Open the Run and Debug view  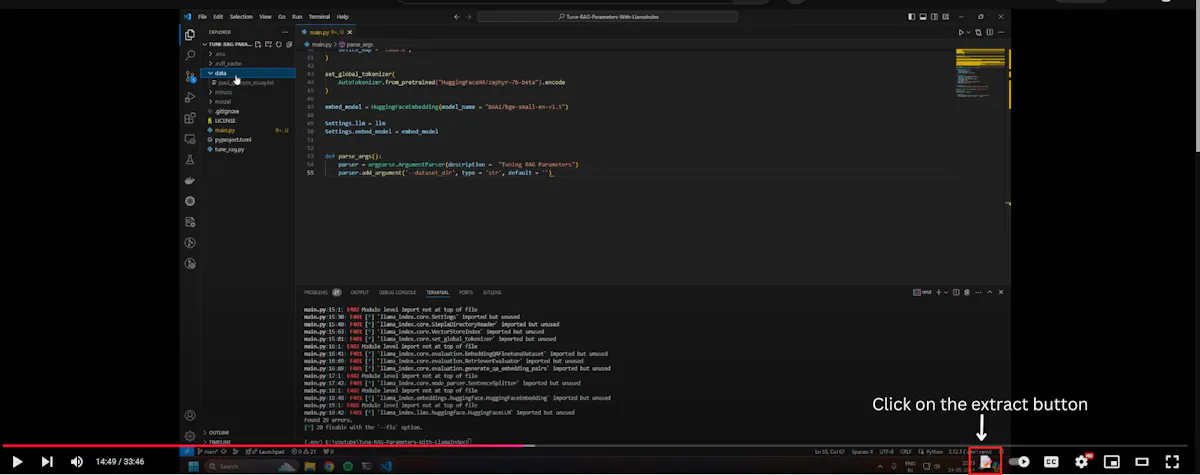pyautogui.click(x=190, y=97)
